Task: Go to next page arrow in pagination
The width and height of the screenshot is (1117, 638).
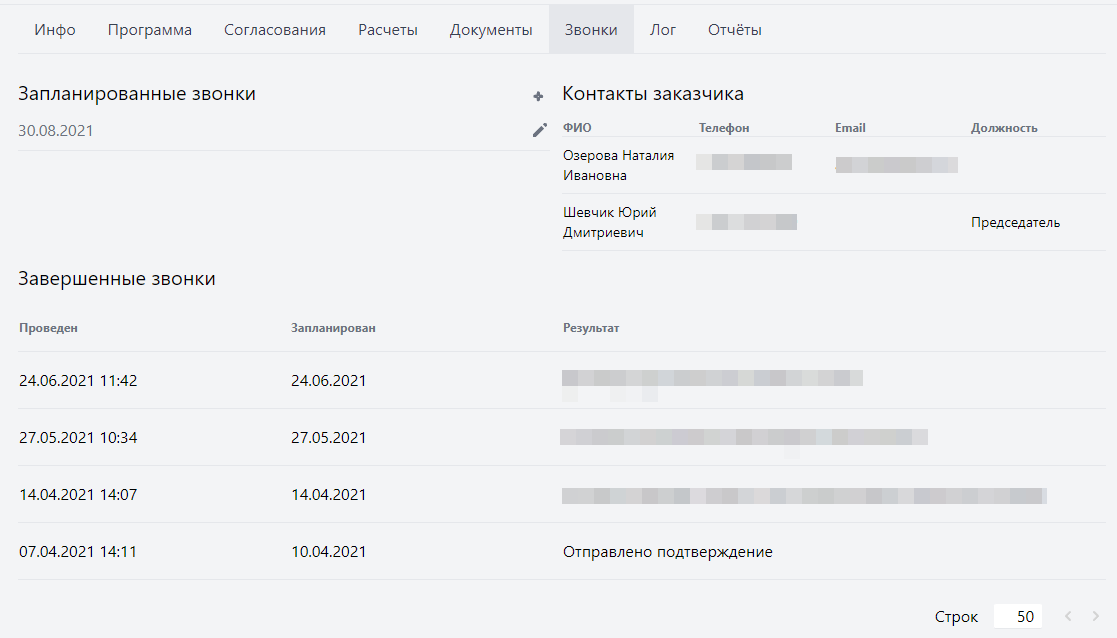Action: (1096, 616)
